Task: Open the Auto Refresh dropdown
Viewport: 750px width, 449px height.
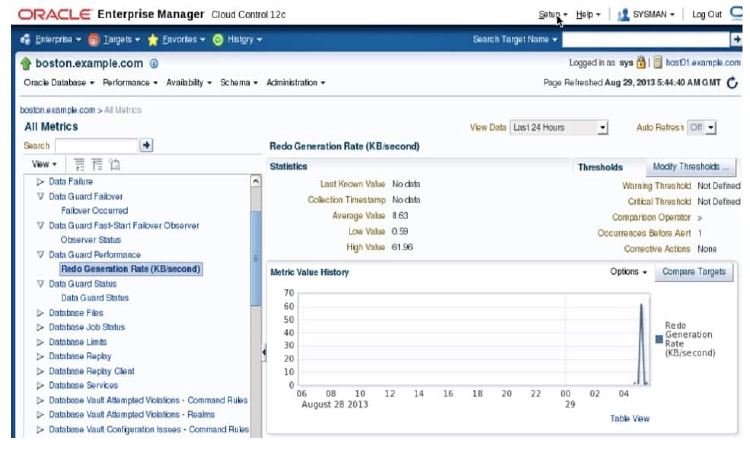Action: point(701,127)
